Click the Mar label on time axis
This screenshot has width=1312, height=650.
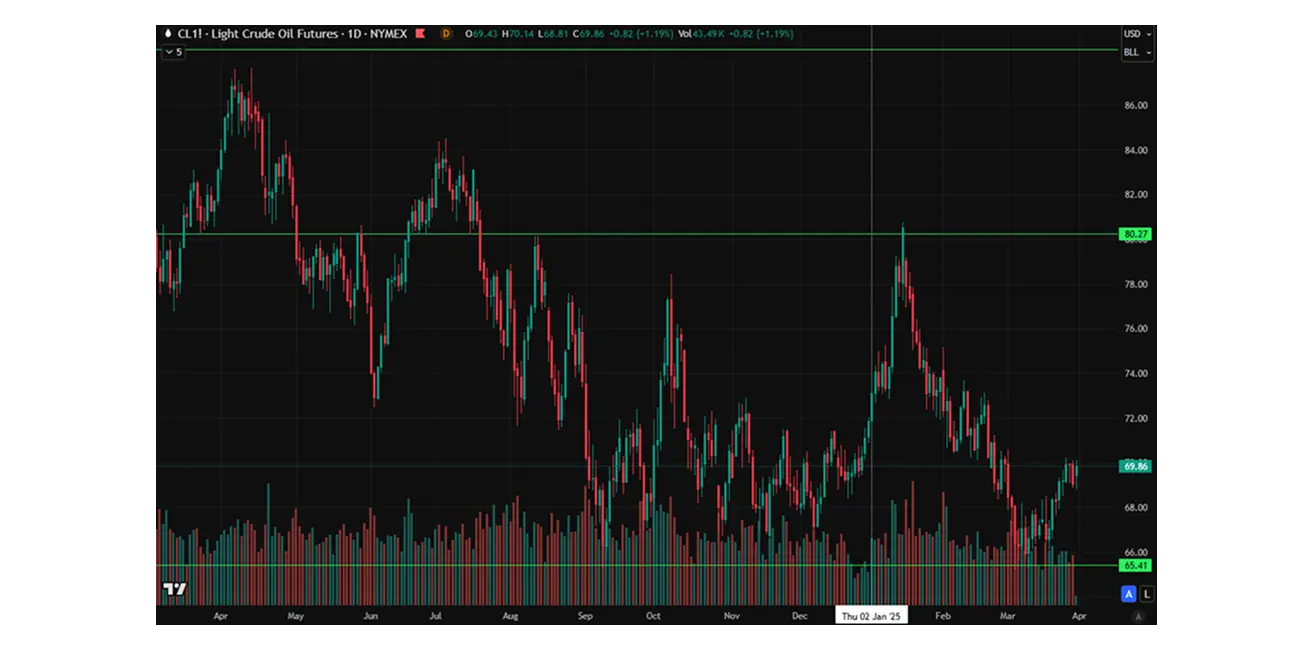click(x=1010, y=616)
